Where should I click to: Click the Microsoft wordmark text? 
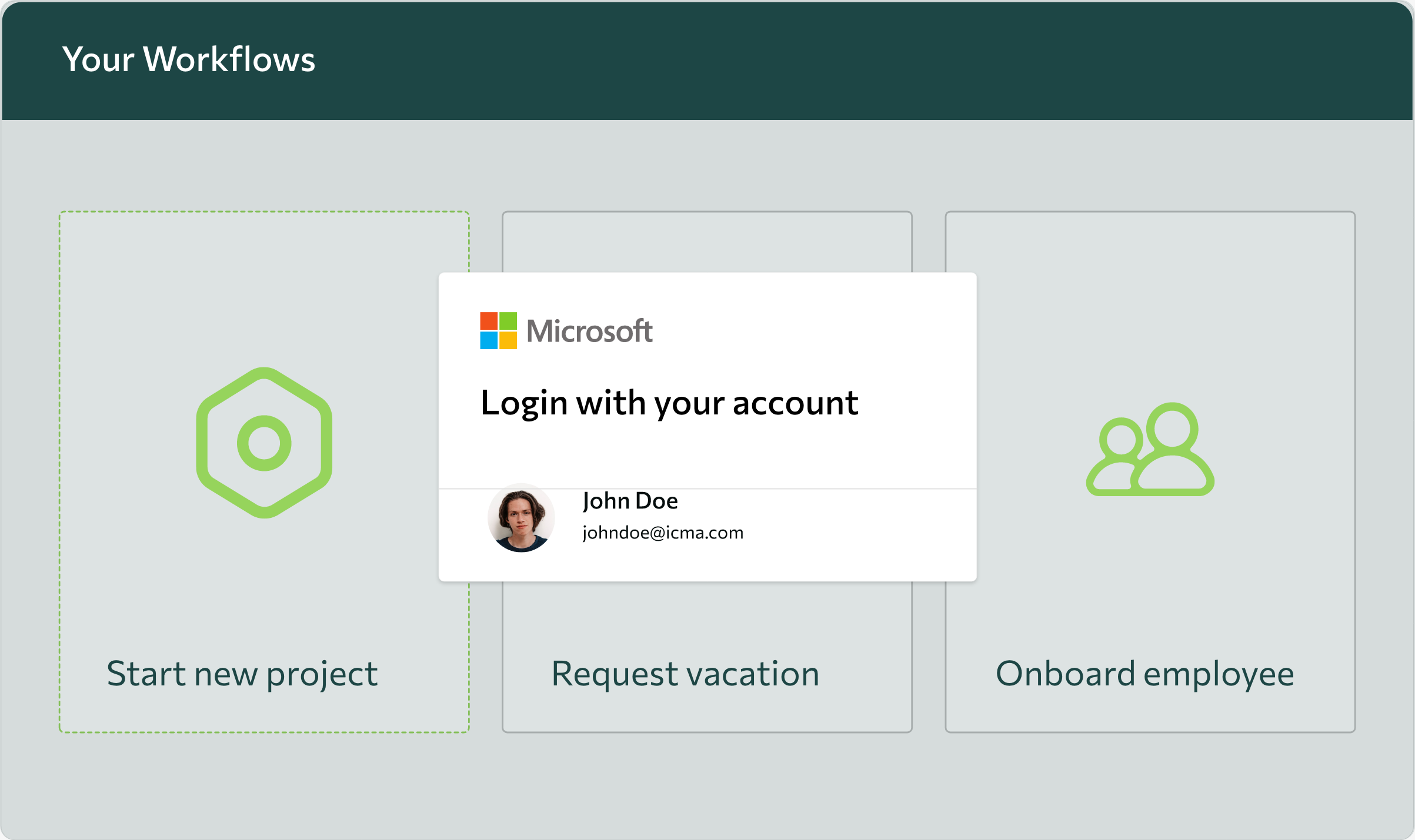click(x=589, y=332)
